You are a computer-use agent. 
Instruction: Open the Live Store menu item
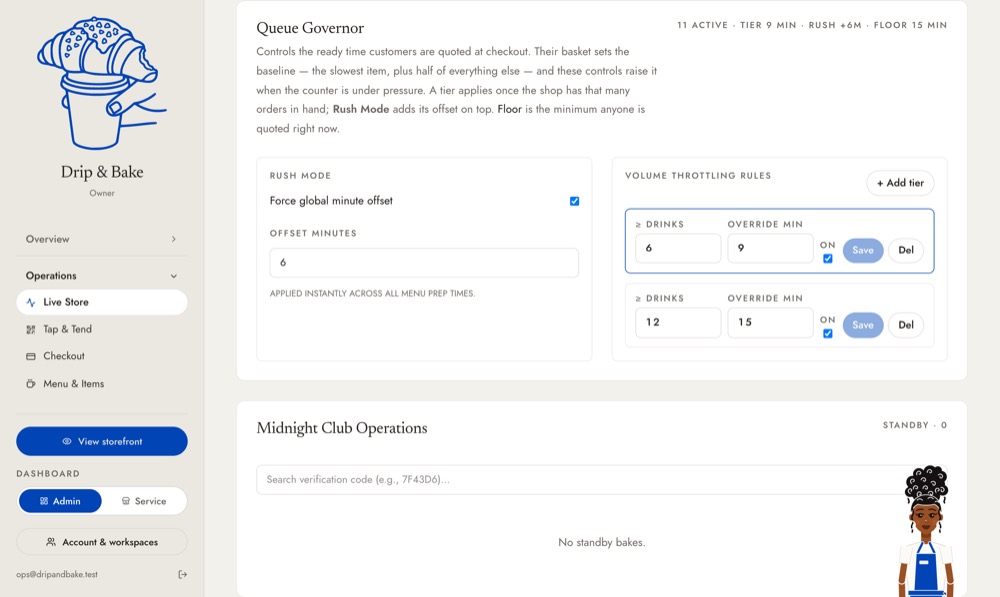click(102, 302)
